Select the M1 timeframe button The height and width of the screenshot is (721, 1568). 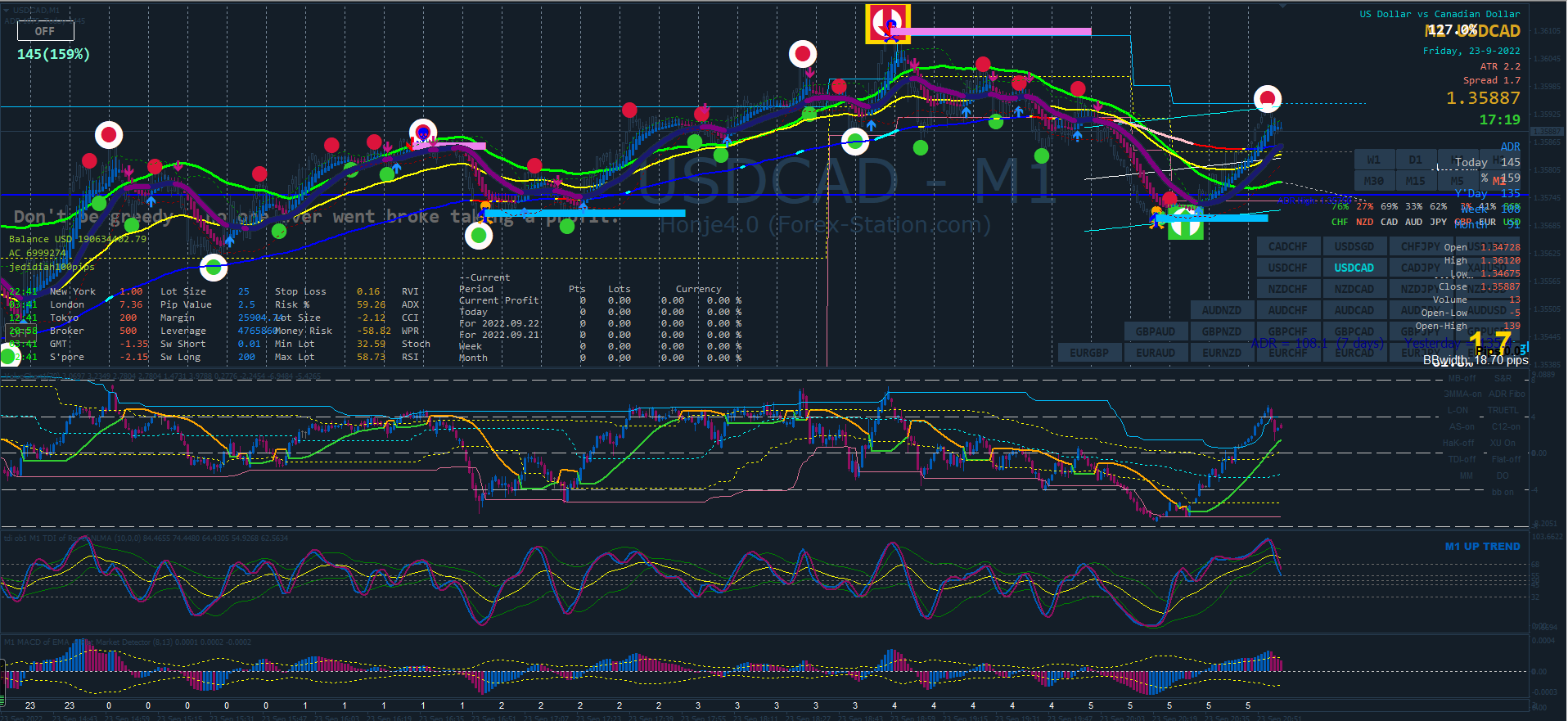click(1499, 181)
